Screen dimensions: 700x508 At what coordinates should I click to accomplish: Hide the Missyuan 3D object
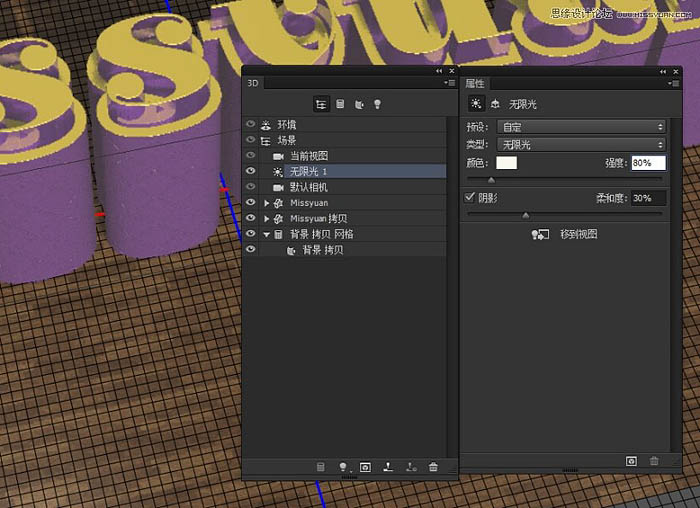[x=250, y=202]
